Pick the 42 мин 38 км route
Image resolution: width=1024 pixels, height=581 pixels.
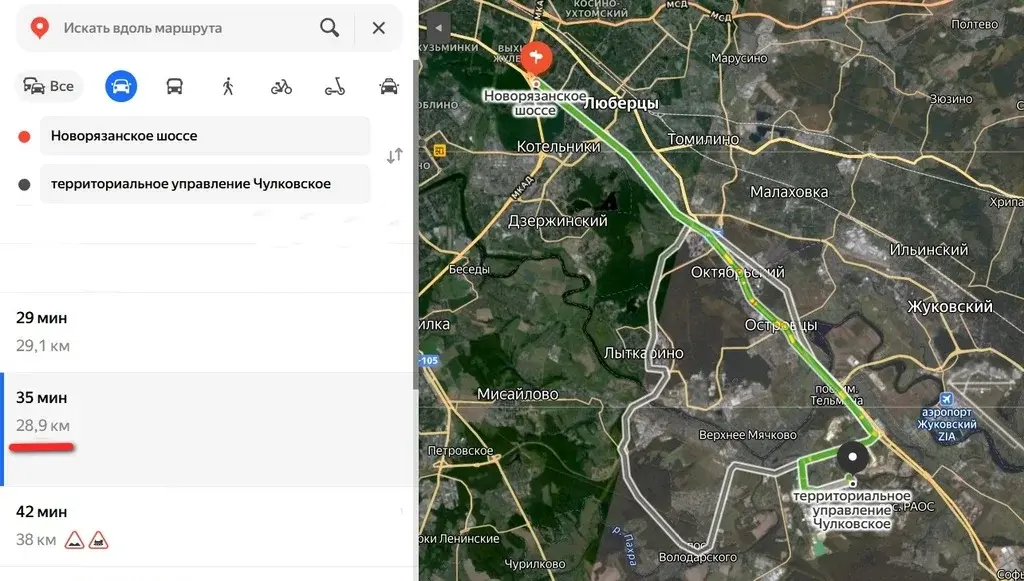[207, 526]
